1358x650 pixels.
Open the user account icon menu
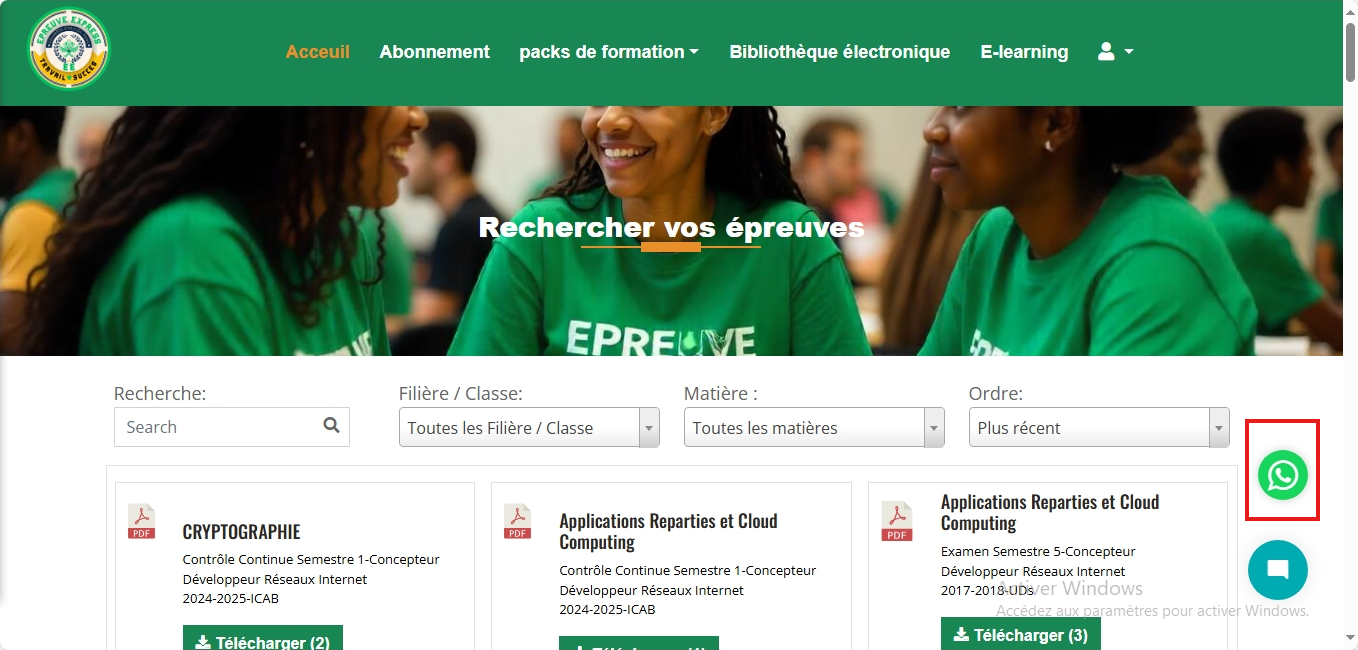click(x=1115, y=51)
